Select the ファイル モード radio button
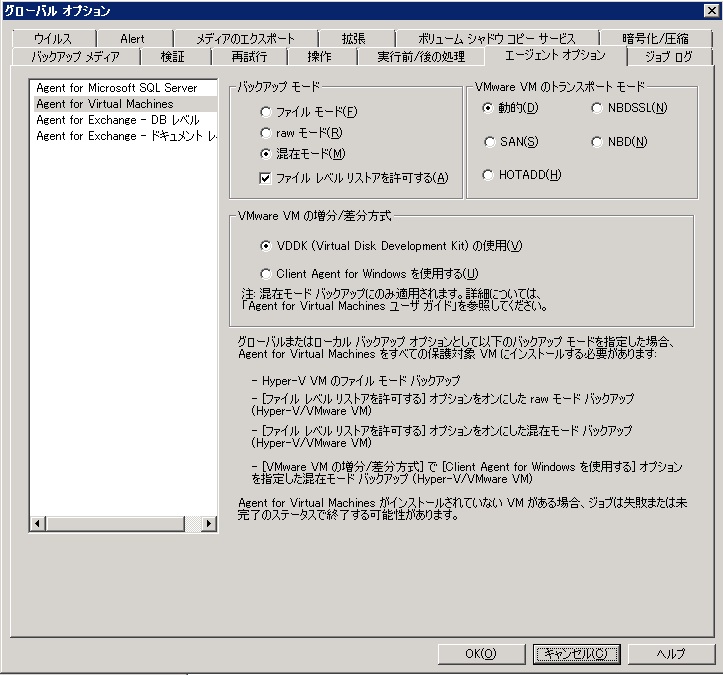Viewport: 723px width, 675px height. (x=266, y=111)
